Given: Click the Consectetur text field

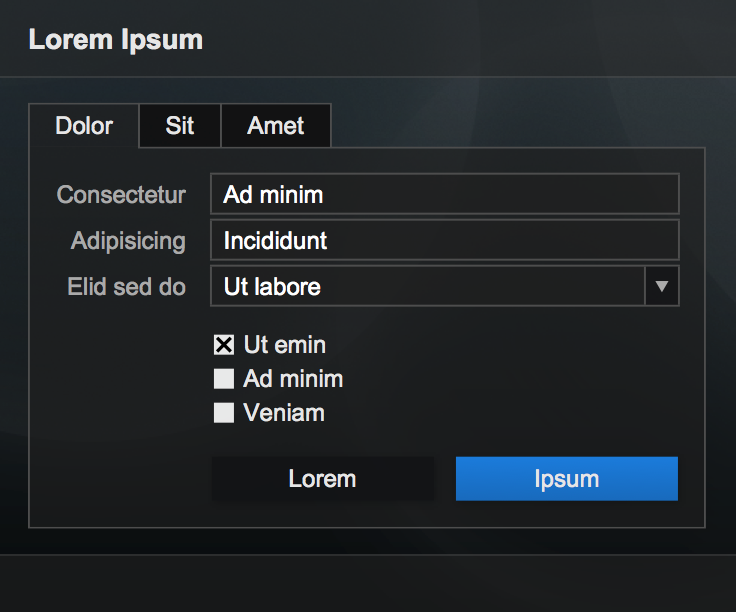Looking at the screenshot, I should [444, 194].
